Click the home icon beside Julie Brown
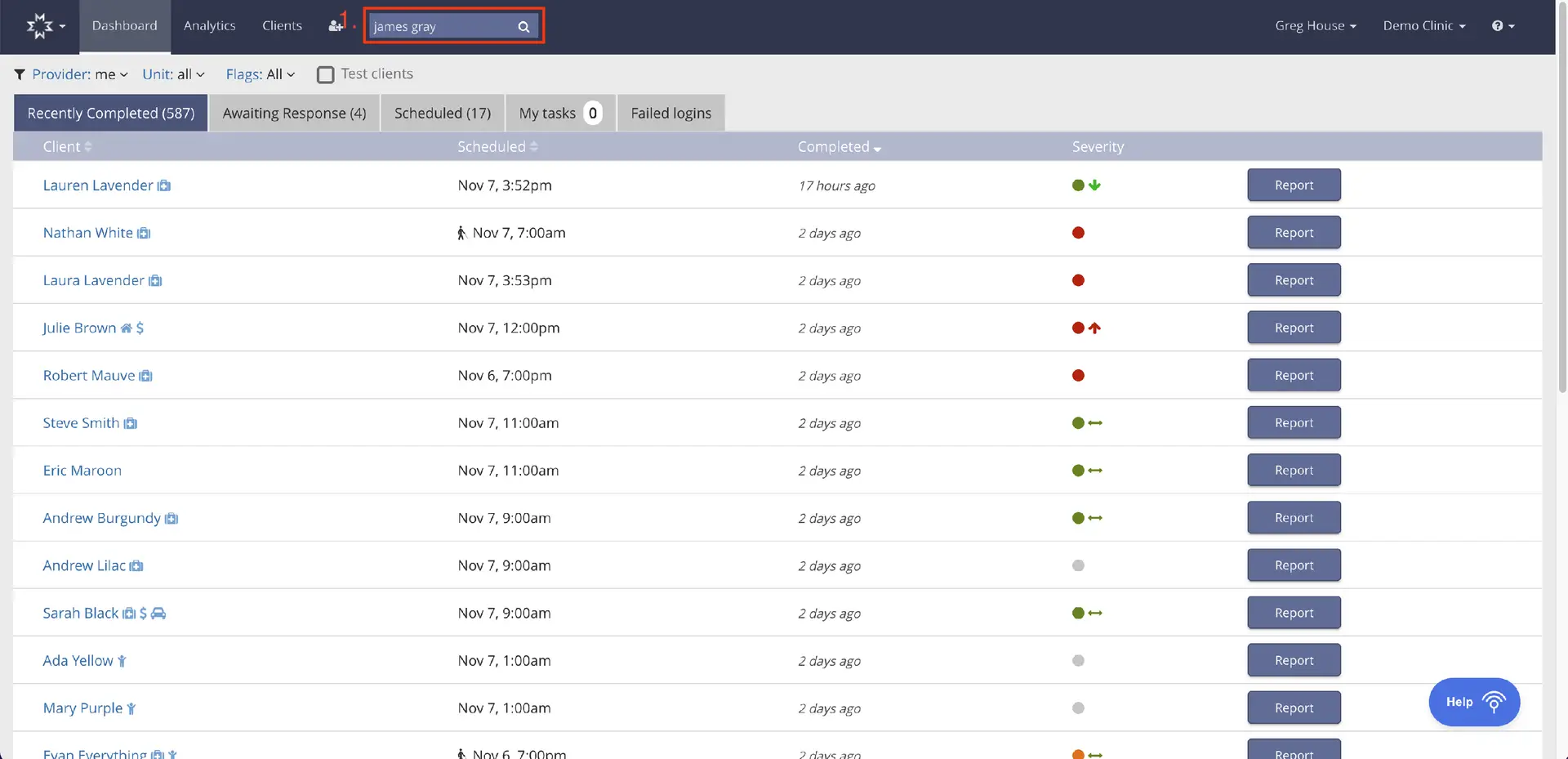Screen dimensions: 1568x759 127,328
